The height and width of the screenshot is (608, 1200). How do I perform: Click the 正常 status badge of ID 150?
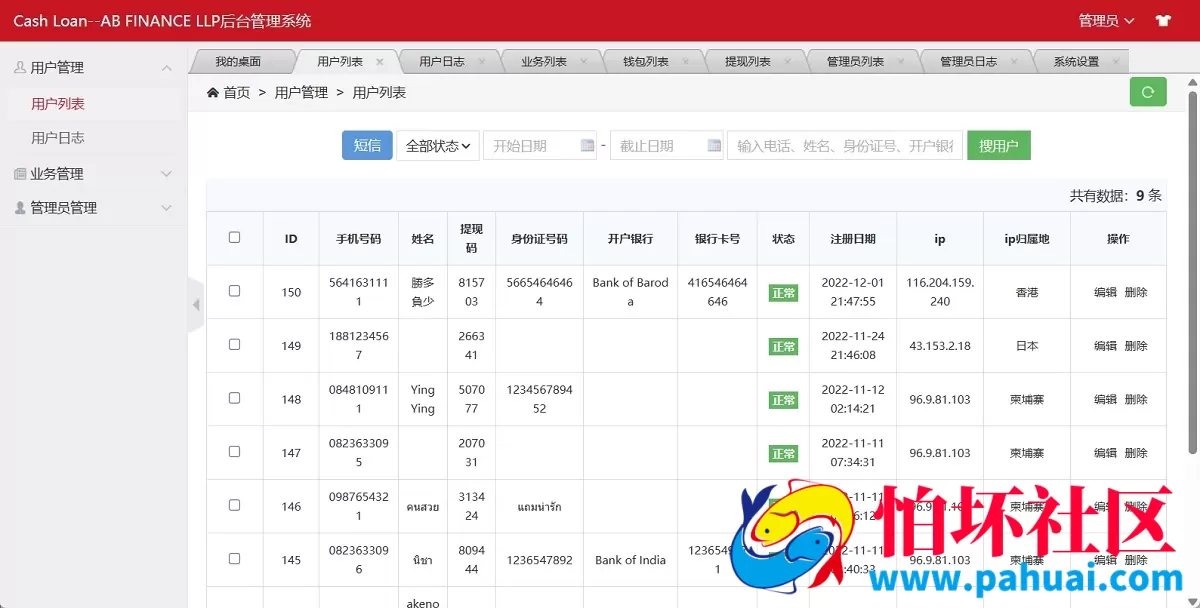(783, 293)
